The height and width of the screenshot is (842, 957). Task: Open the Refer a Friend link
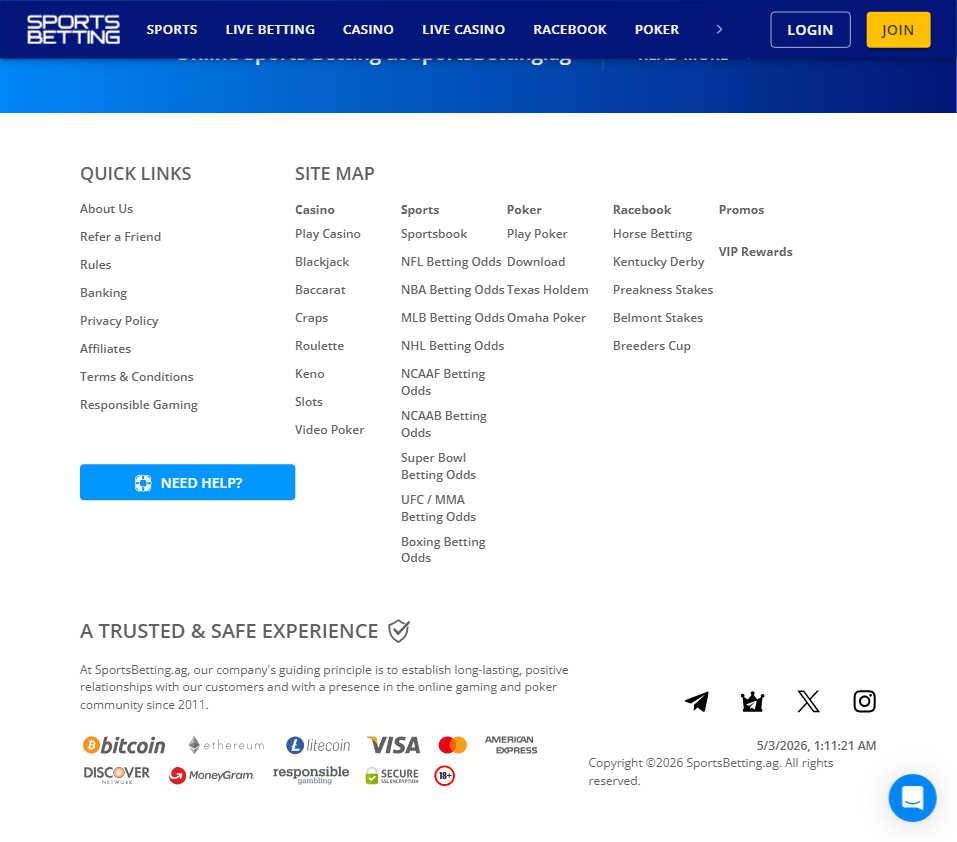point(120,237)
